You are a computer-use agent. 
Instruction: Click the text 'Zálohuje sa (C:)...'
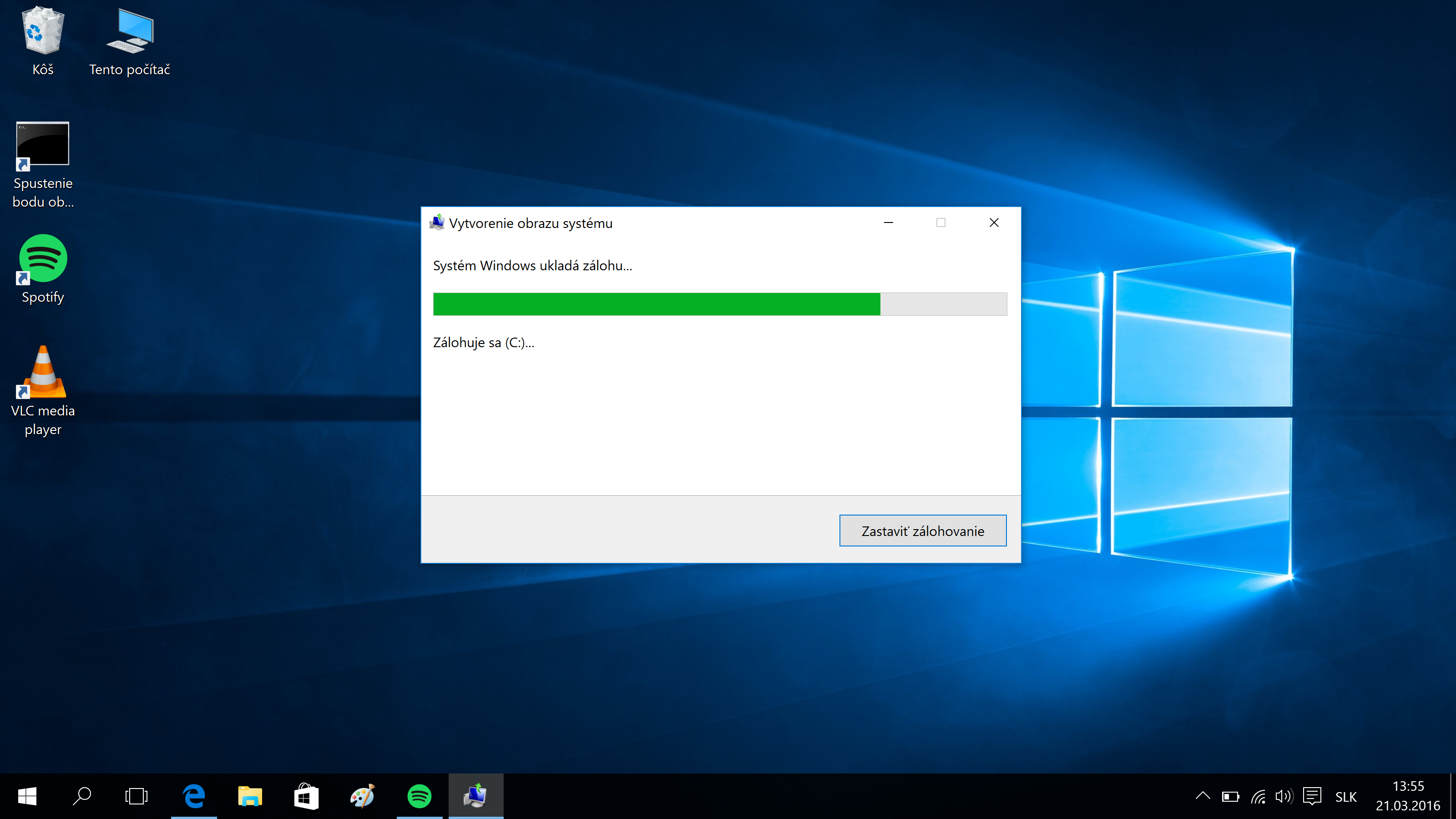pos(483,343)
